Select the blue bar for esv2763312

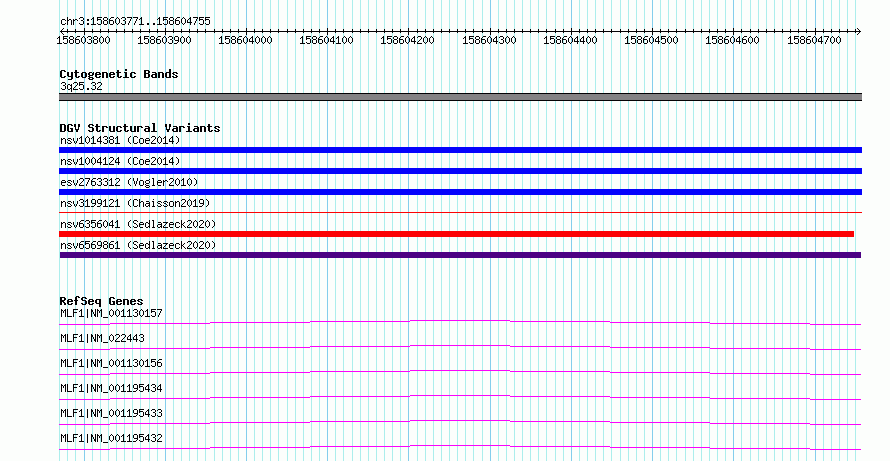[460, 192]
